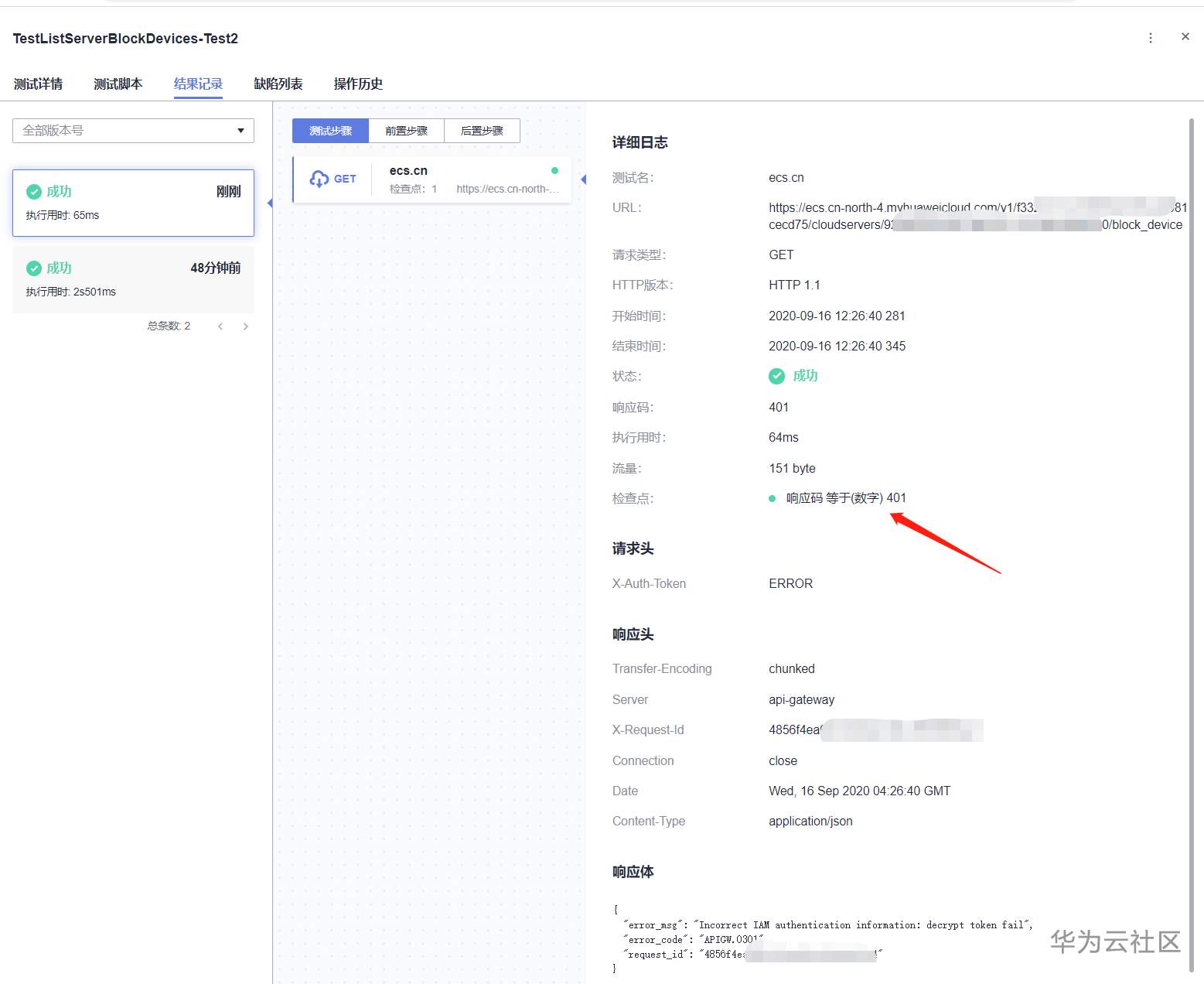Click the 执行用时: 2s501ms text
Viewport: 1204px width, 984px height.
pyautogui.click(x=71, y=292)
